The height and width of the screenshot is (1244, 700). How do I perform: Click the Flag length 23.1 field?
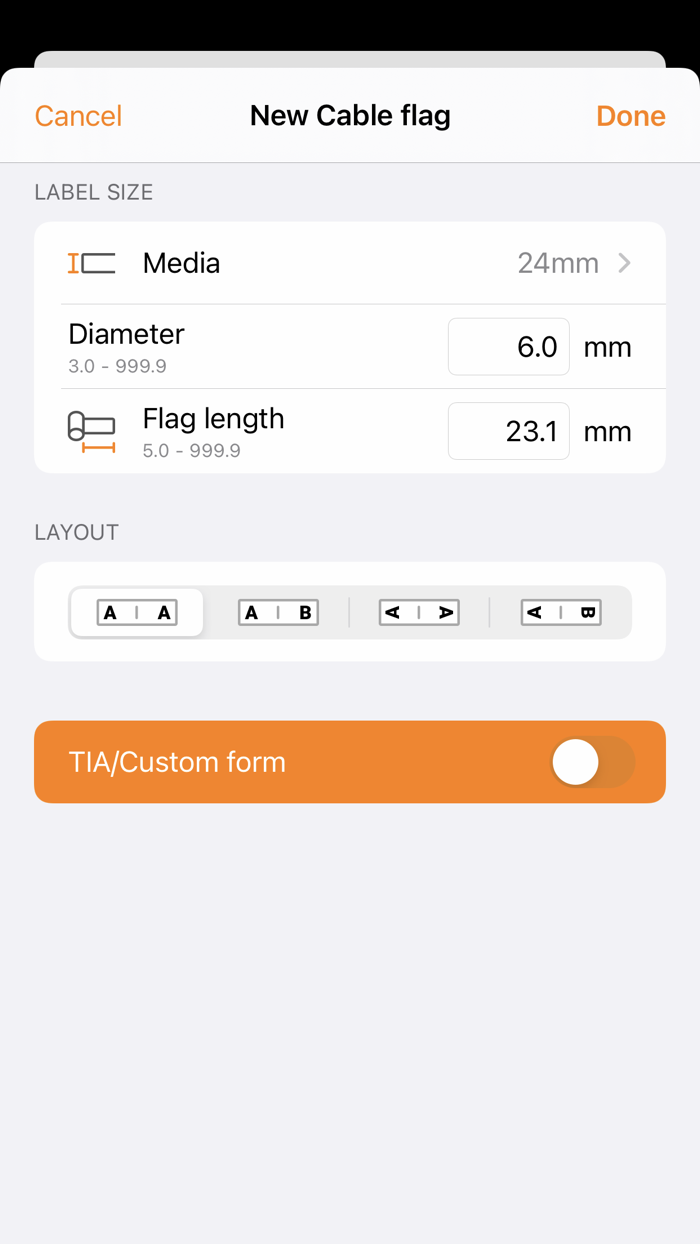coord(508,430)
